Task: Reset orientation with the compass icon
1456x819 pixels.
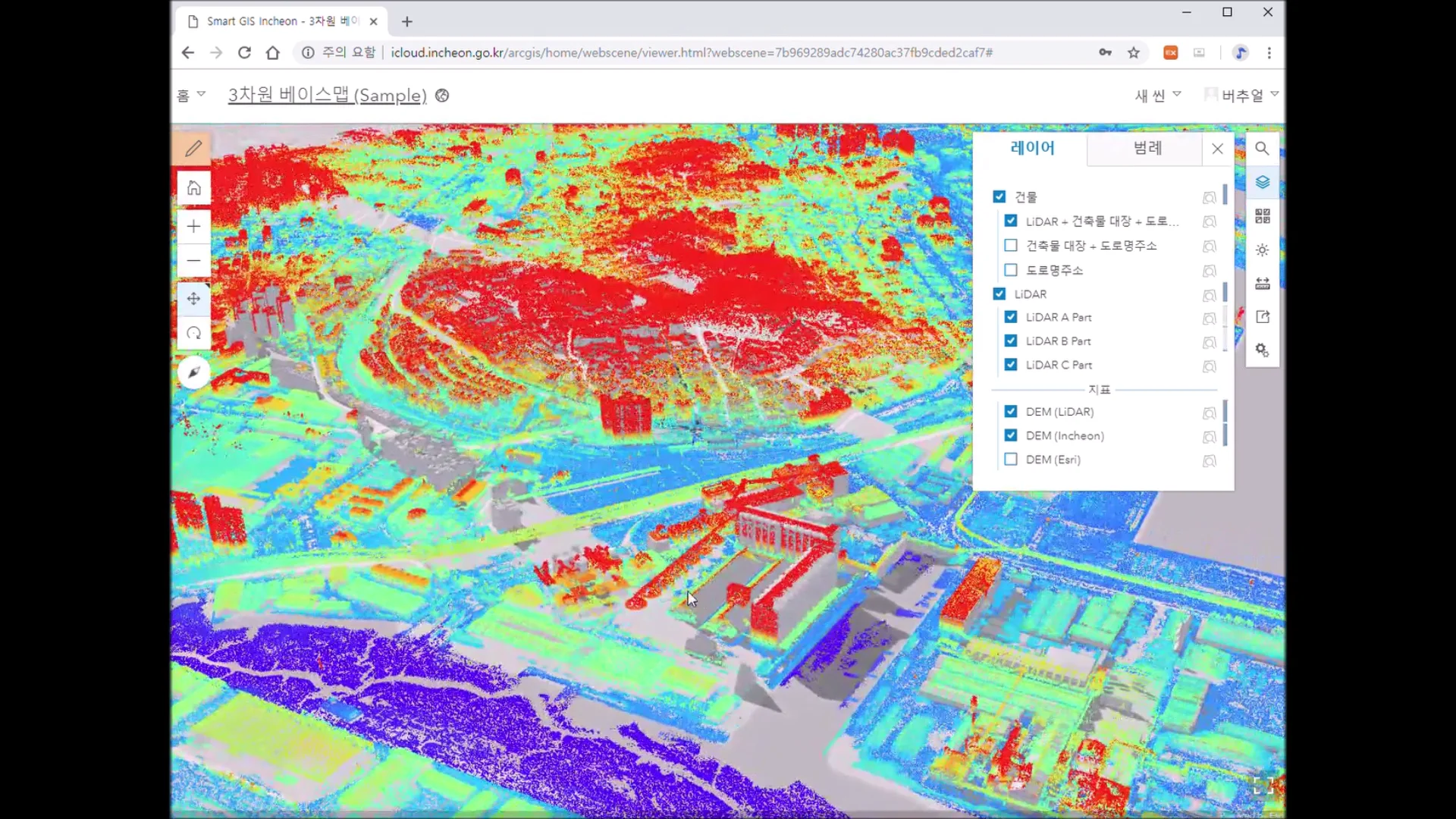Action: click(x=193, y=372)
